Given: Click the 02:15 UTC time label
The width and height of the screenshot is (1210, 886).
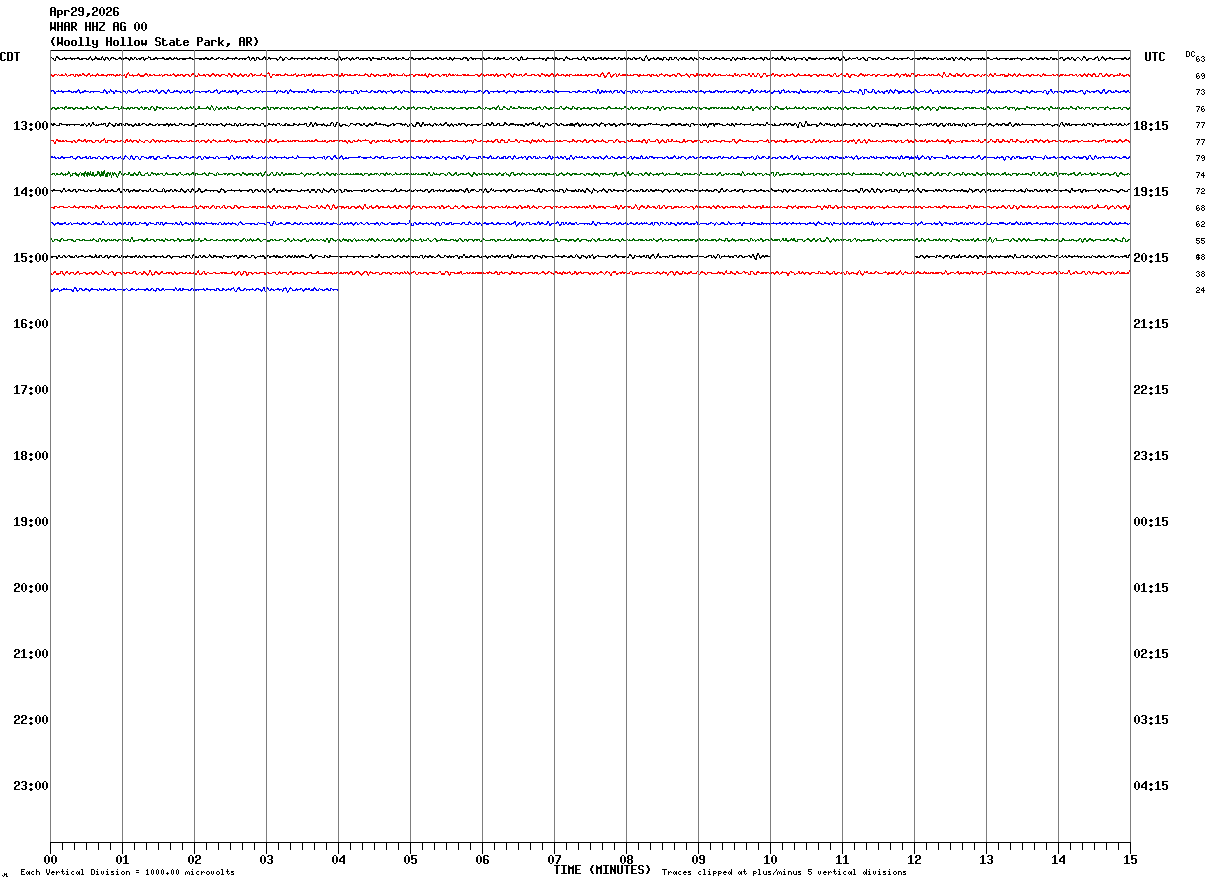Looking at the screenshot, I should pos(1151,654).
